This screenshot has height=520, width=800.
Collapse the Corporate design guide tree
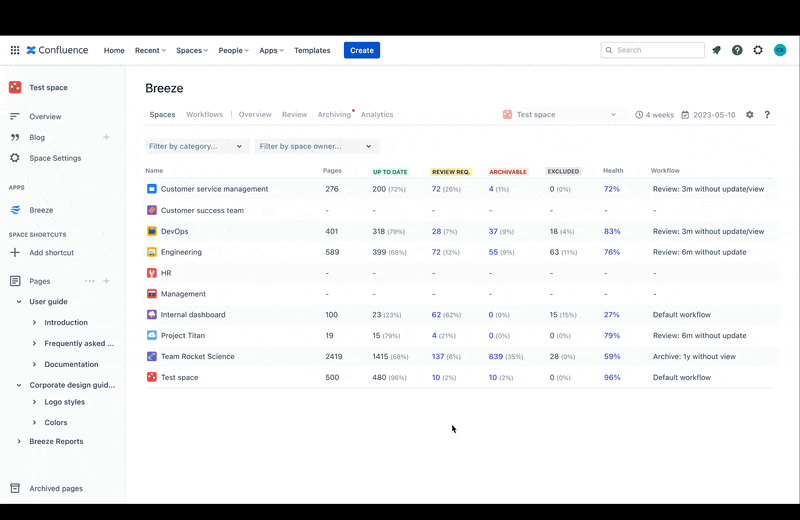click(19, 385)
